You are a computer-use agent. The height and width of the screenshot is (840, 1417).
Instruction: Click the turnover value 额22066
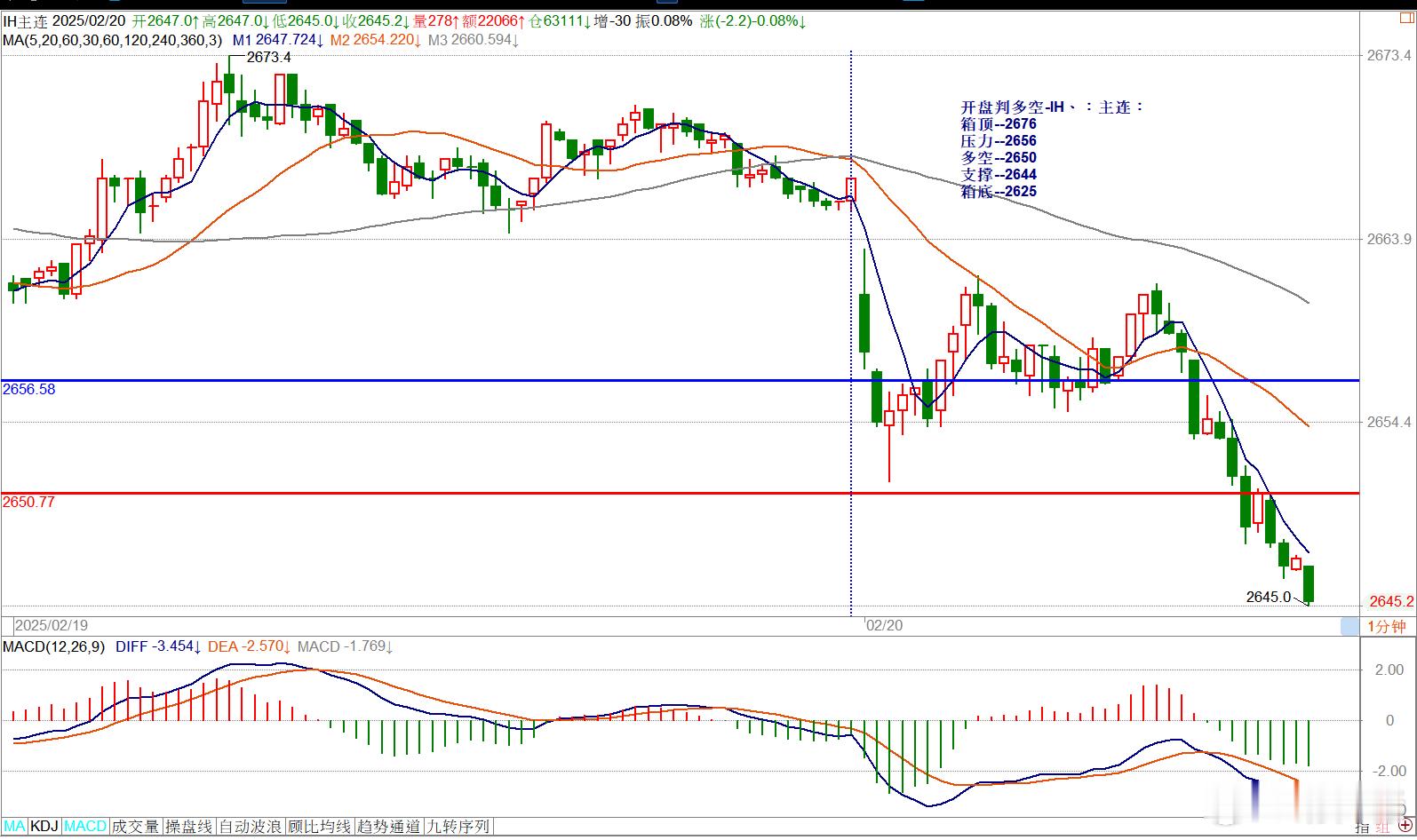click(494, 21)
